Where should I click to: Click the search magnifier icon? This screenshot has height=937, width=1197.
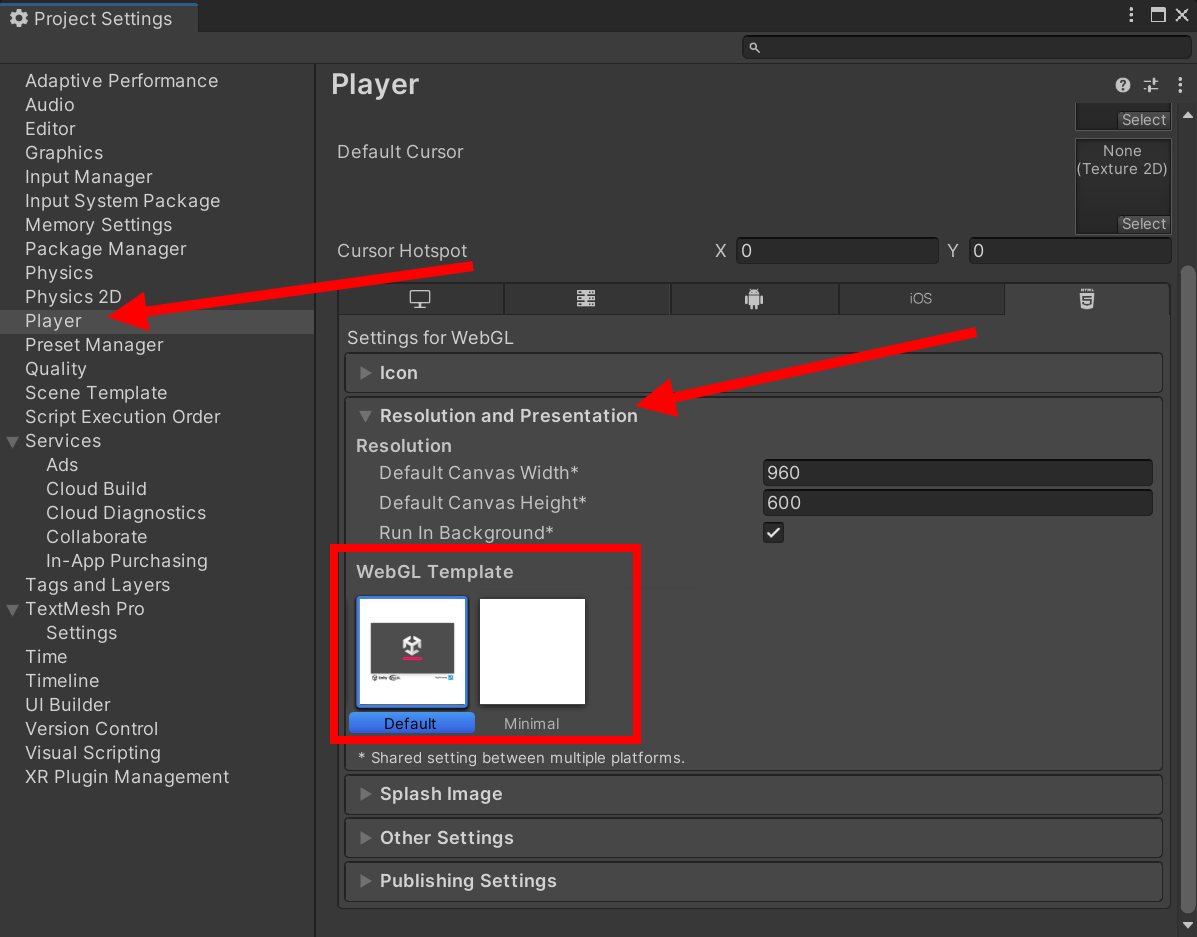click(754, 47)
